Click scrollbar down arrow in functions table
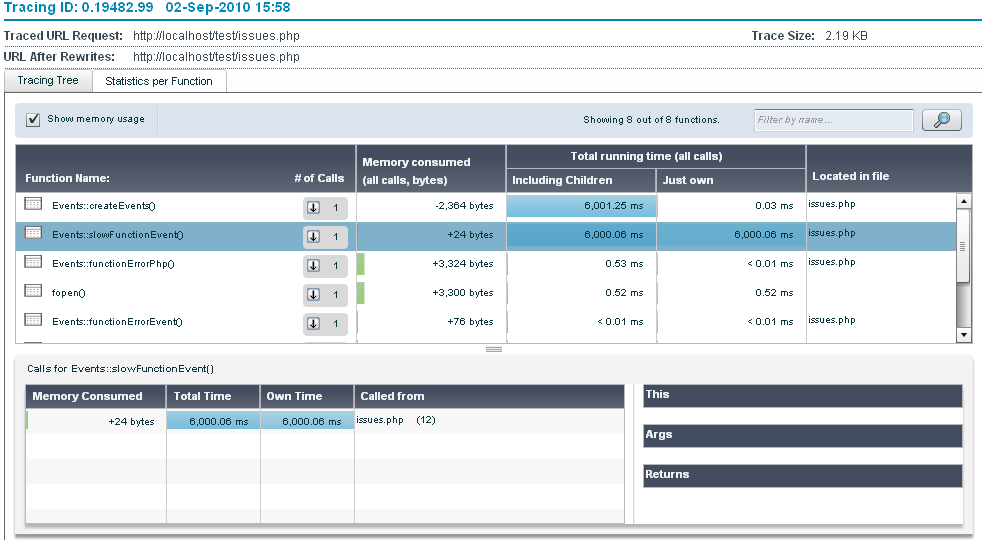Image resolution: width=982 pixels, height=540 pixels. point(964,335)
